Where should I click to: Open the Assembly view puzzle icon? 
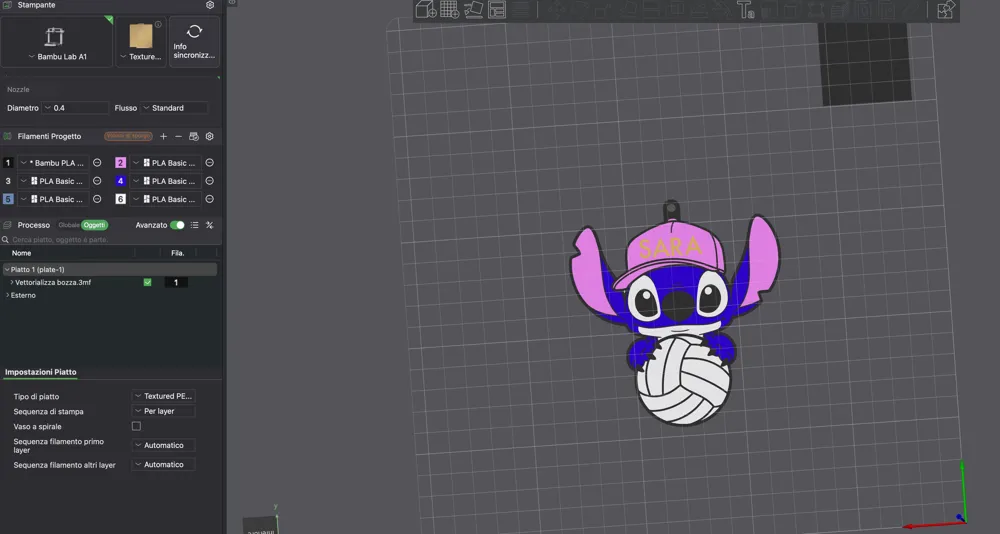click(946, 10)
